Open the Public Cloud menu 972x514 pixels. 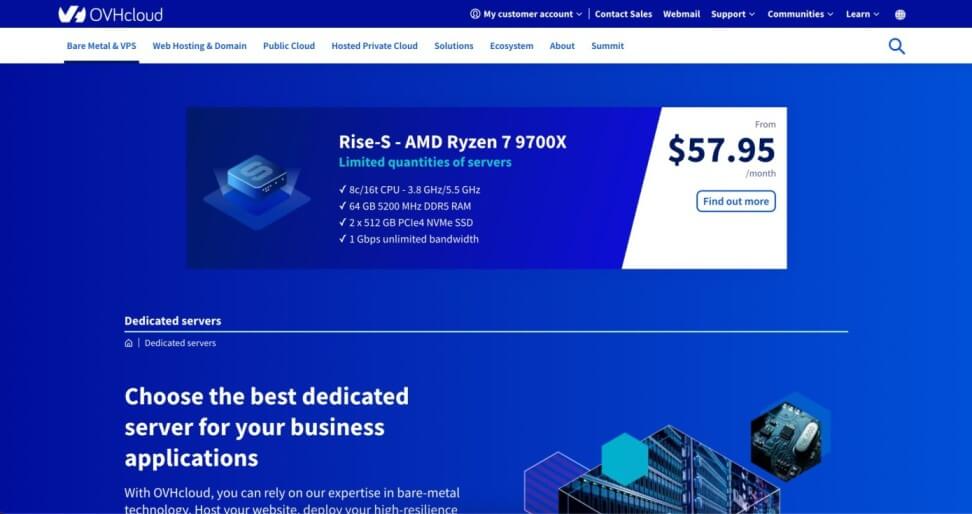click(x=289, y=46)
